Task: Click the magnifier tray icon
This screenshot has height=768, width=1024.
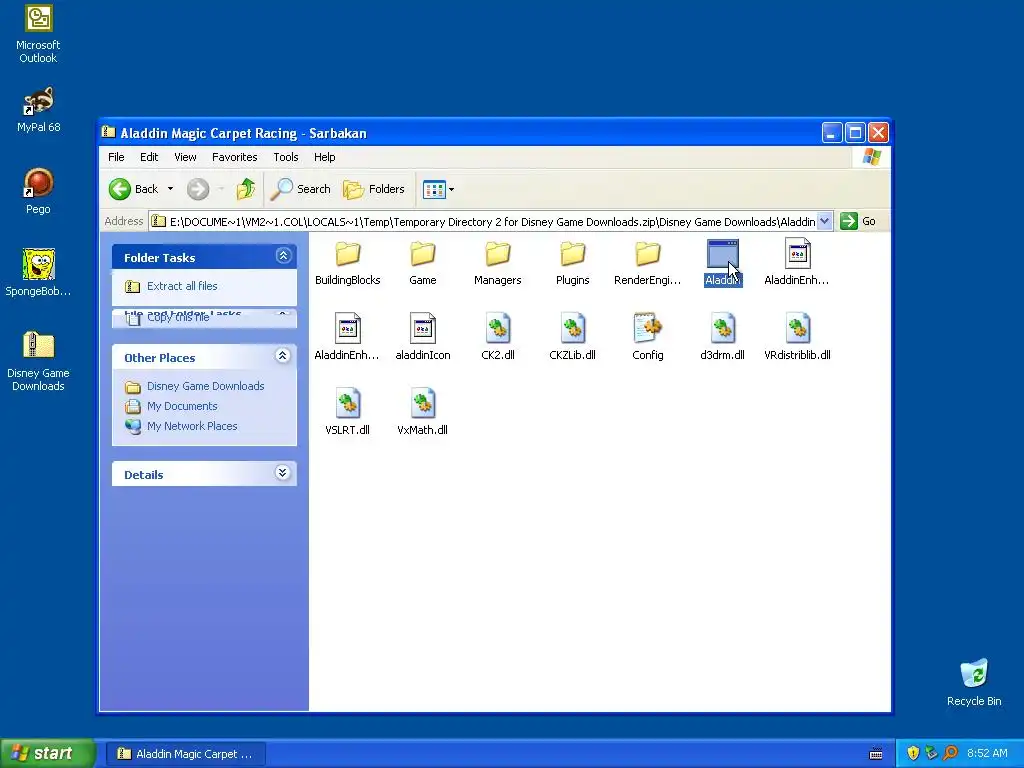Action: (951, 753)
